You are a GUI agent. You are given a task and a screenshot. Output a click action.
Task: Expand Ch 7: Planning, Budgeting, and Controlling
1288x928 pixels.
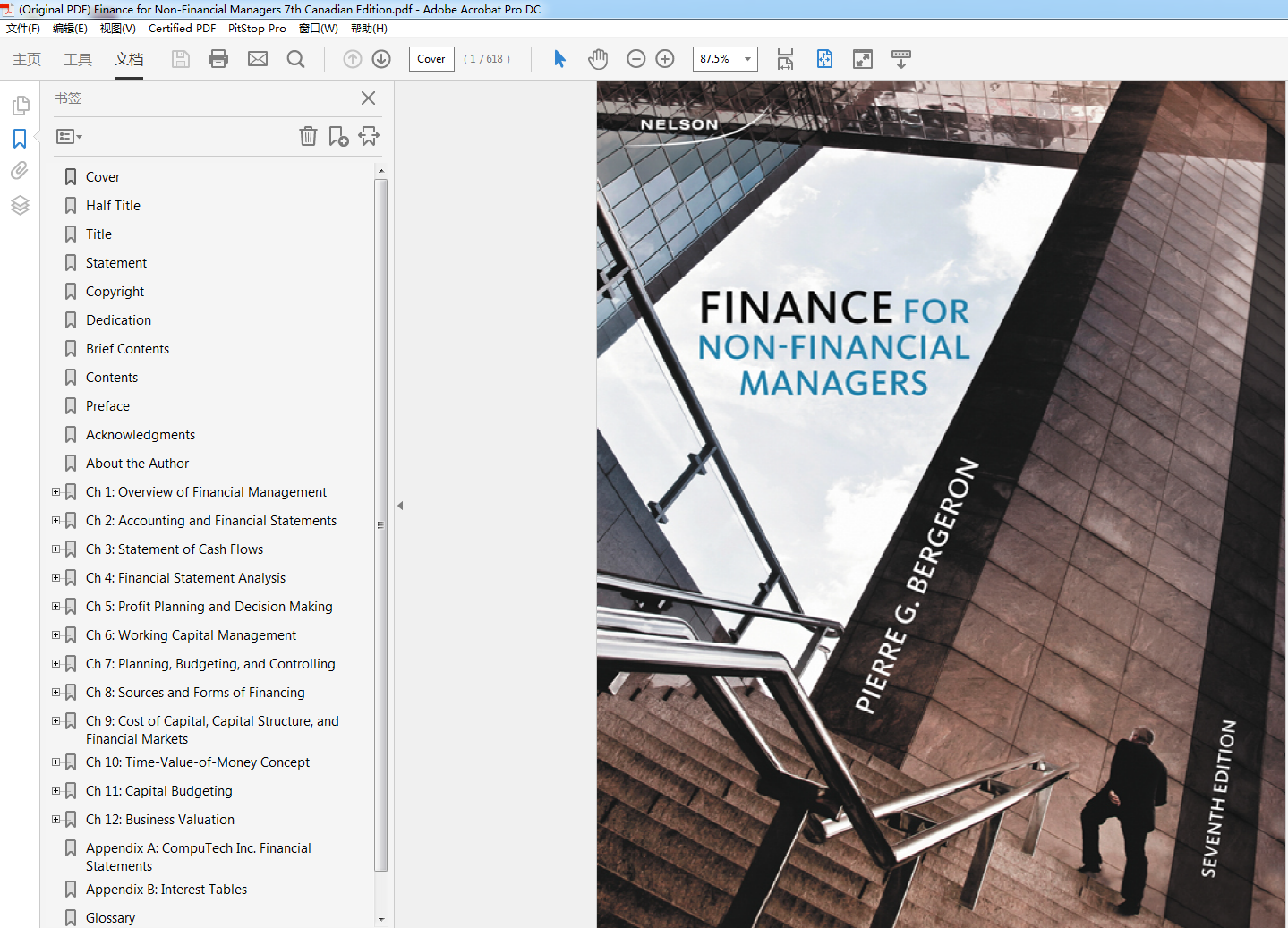click(55, 664)
